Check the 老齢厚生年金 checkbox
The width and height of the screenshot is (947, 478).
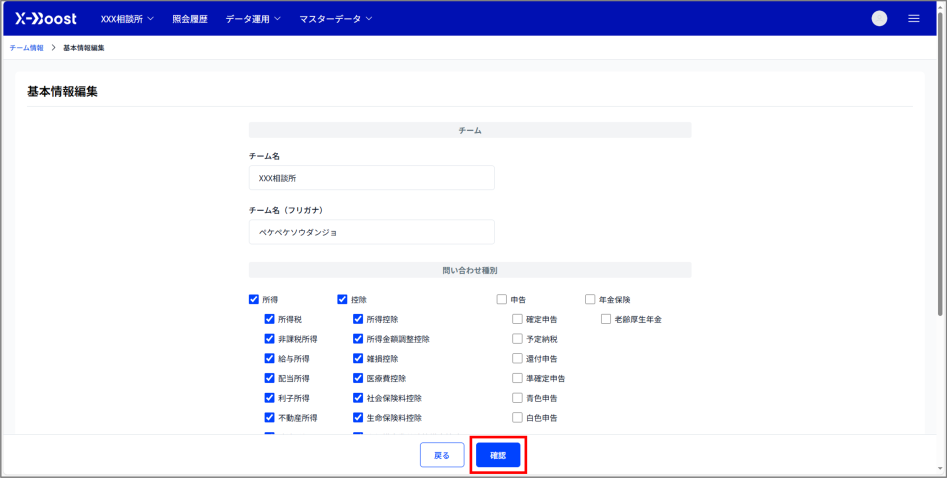pyautogui.click(x=606, y=319)
